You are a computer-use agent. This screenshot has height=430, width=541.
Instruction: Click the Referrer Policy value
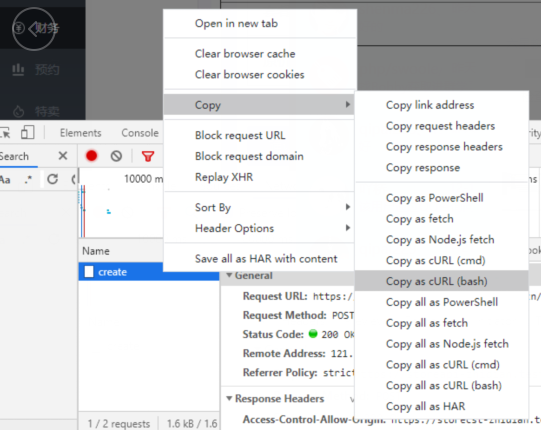click(x=338, y=373)
